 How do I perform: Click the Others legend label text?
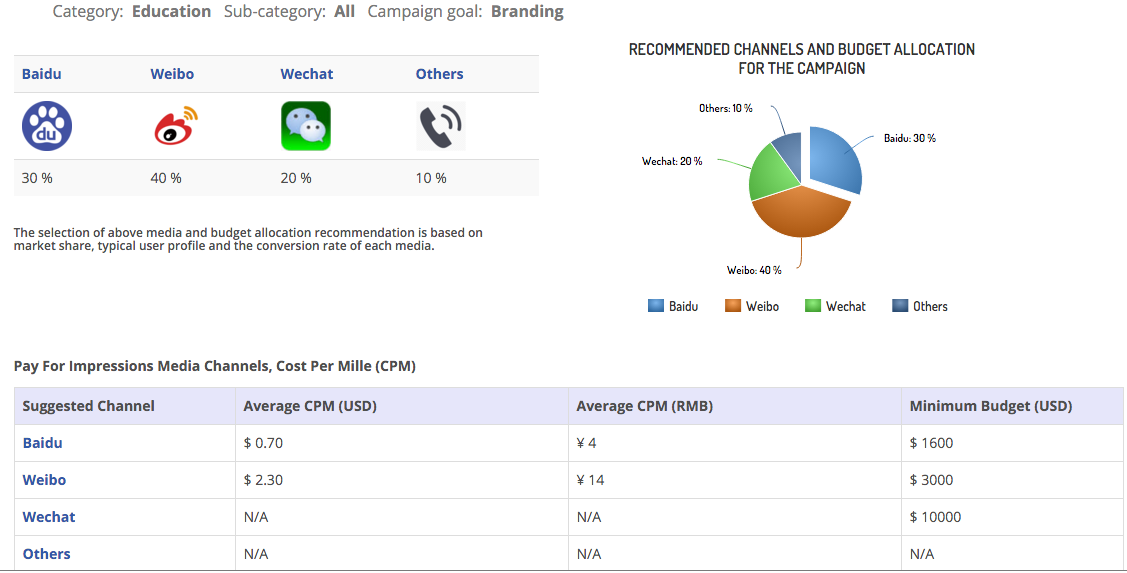[x=931, y=306]
